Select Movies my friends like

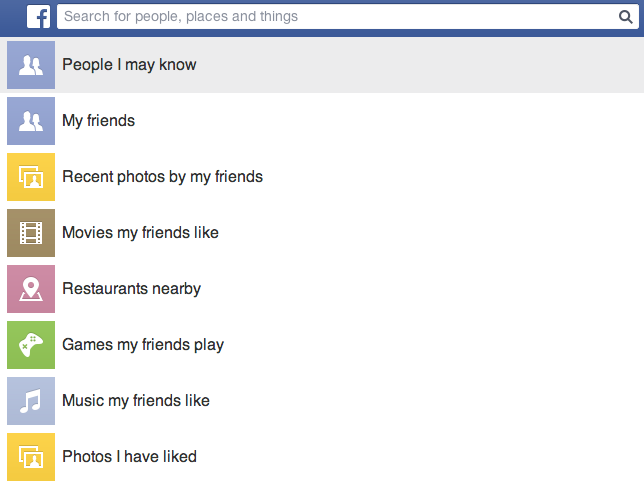(x=140, y=233)
